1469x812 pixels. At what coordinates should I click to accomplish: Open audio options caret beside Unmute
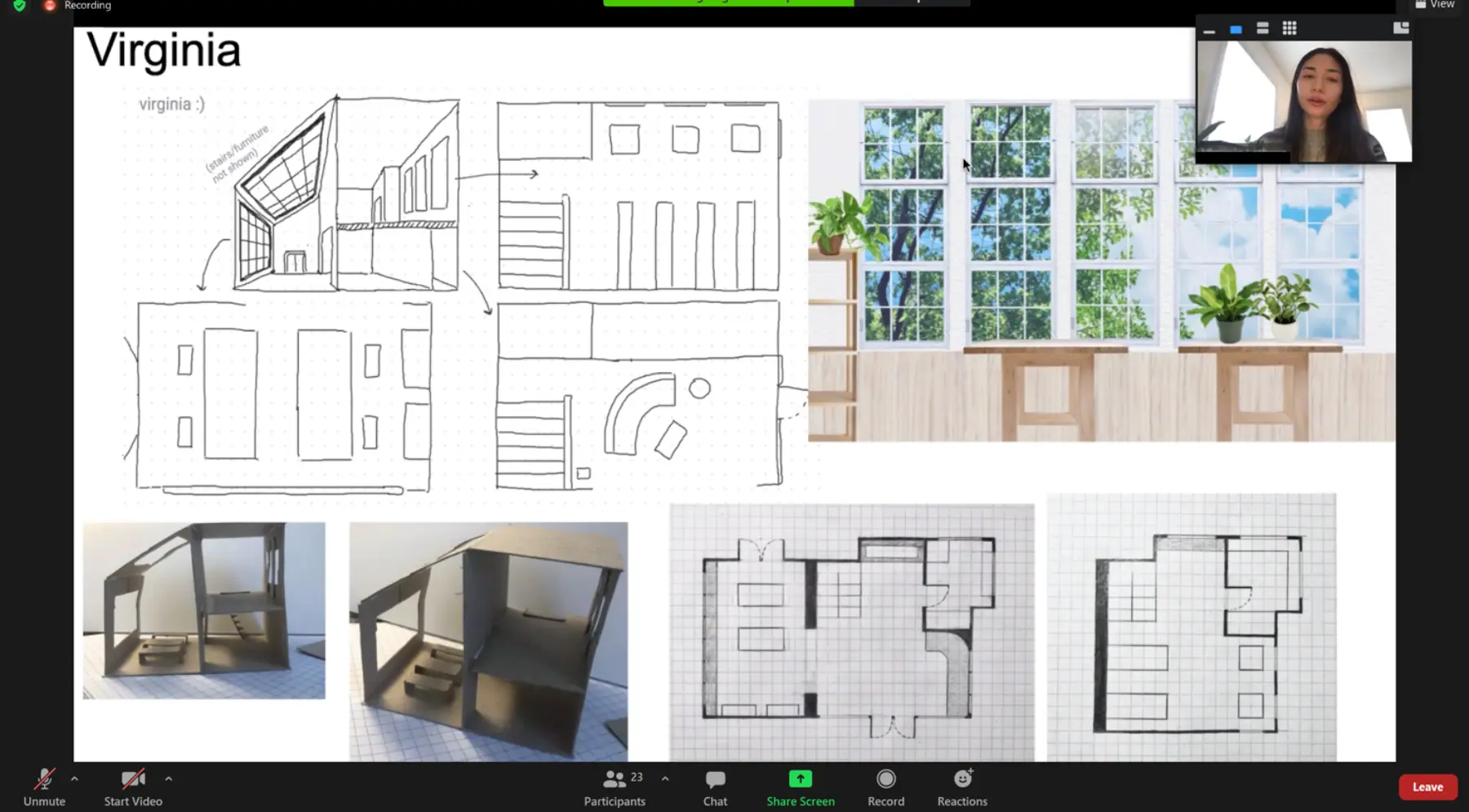(74, 779)
